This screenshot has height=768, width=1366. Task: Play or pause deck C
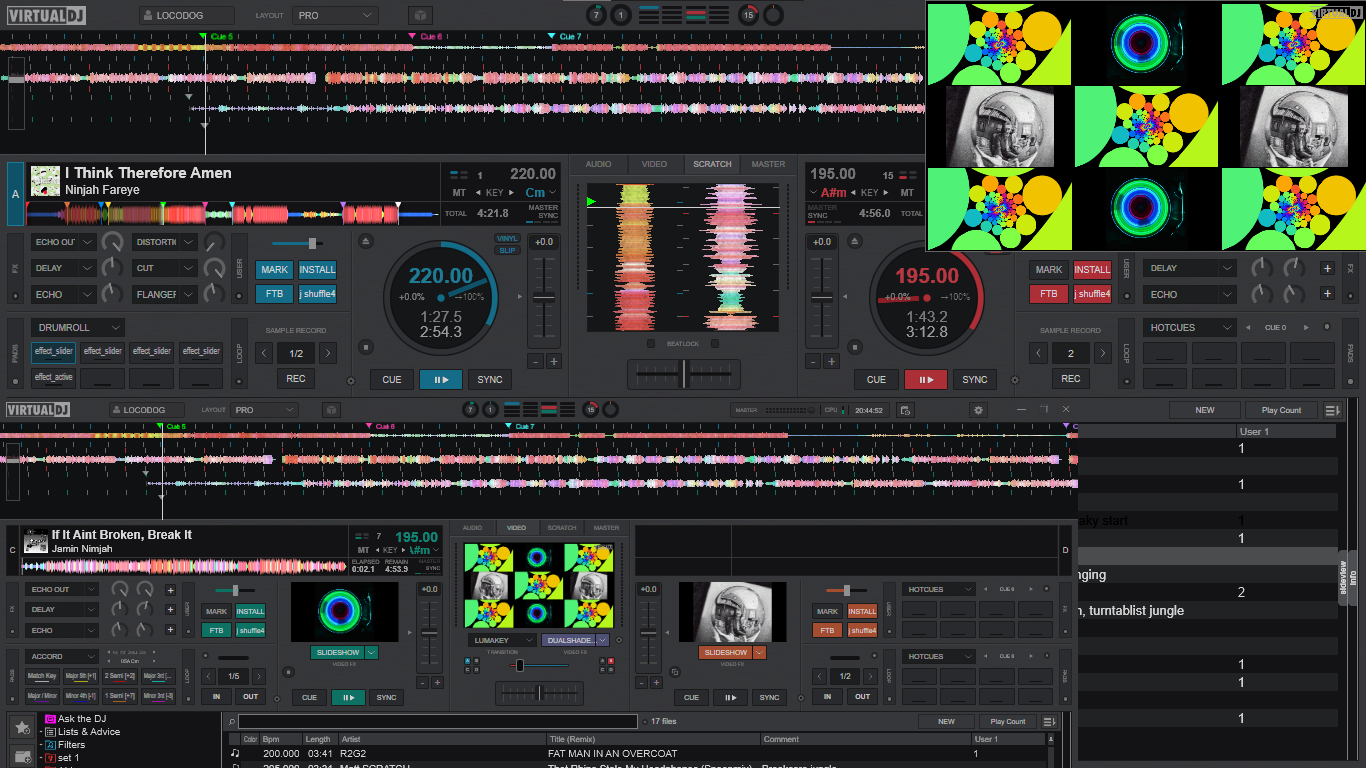coord(347,697)
